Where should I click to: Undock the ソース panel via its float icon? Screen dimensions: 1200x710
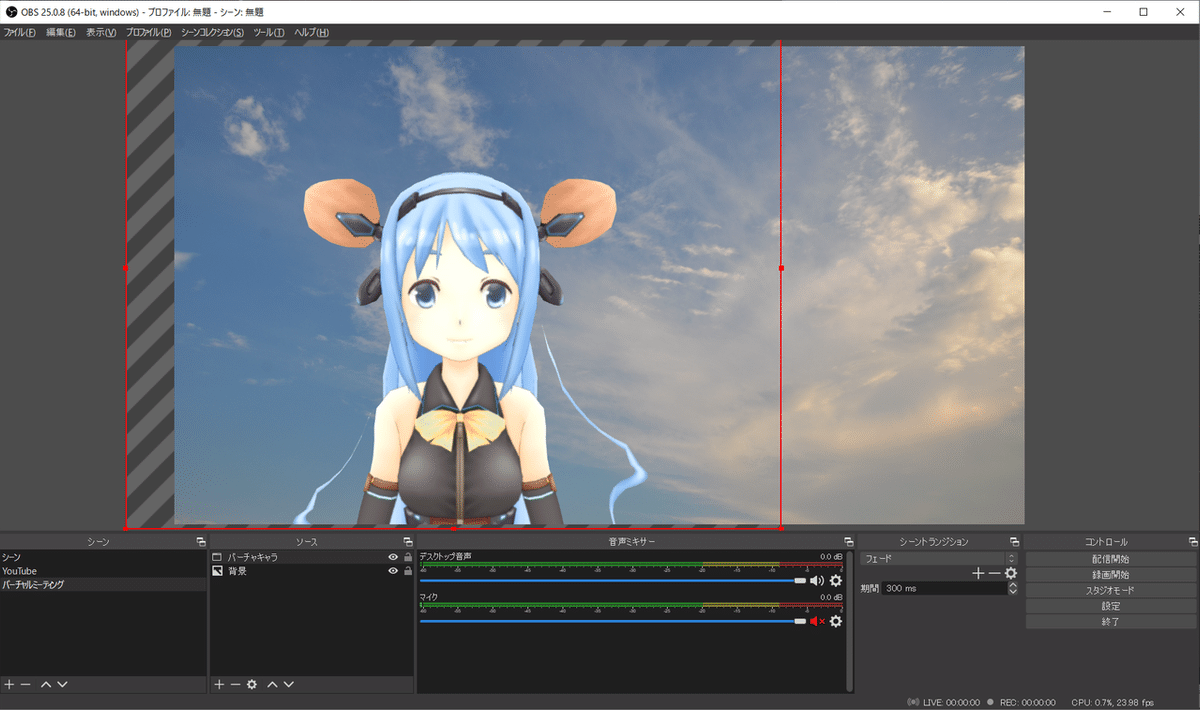click(x=408, y=541)
